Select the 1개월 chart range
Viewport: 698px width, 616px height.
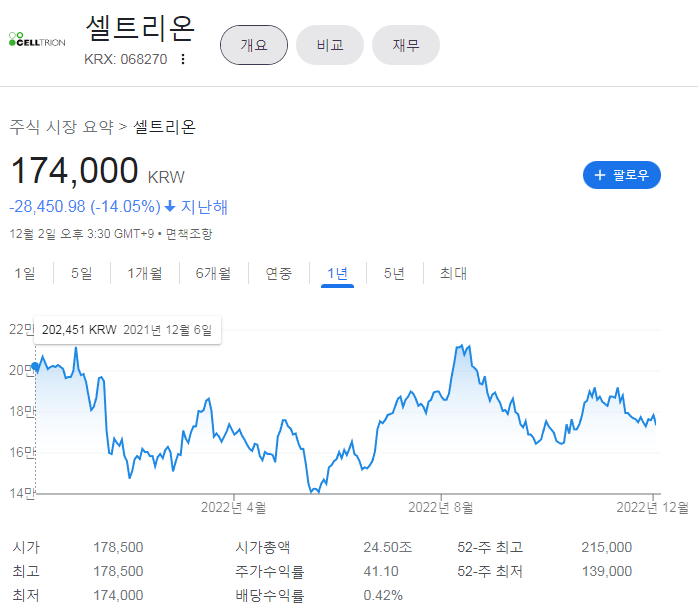(x=145, y=273)
